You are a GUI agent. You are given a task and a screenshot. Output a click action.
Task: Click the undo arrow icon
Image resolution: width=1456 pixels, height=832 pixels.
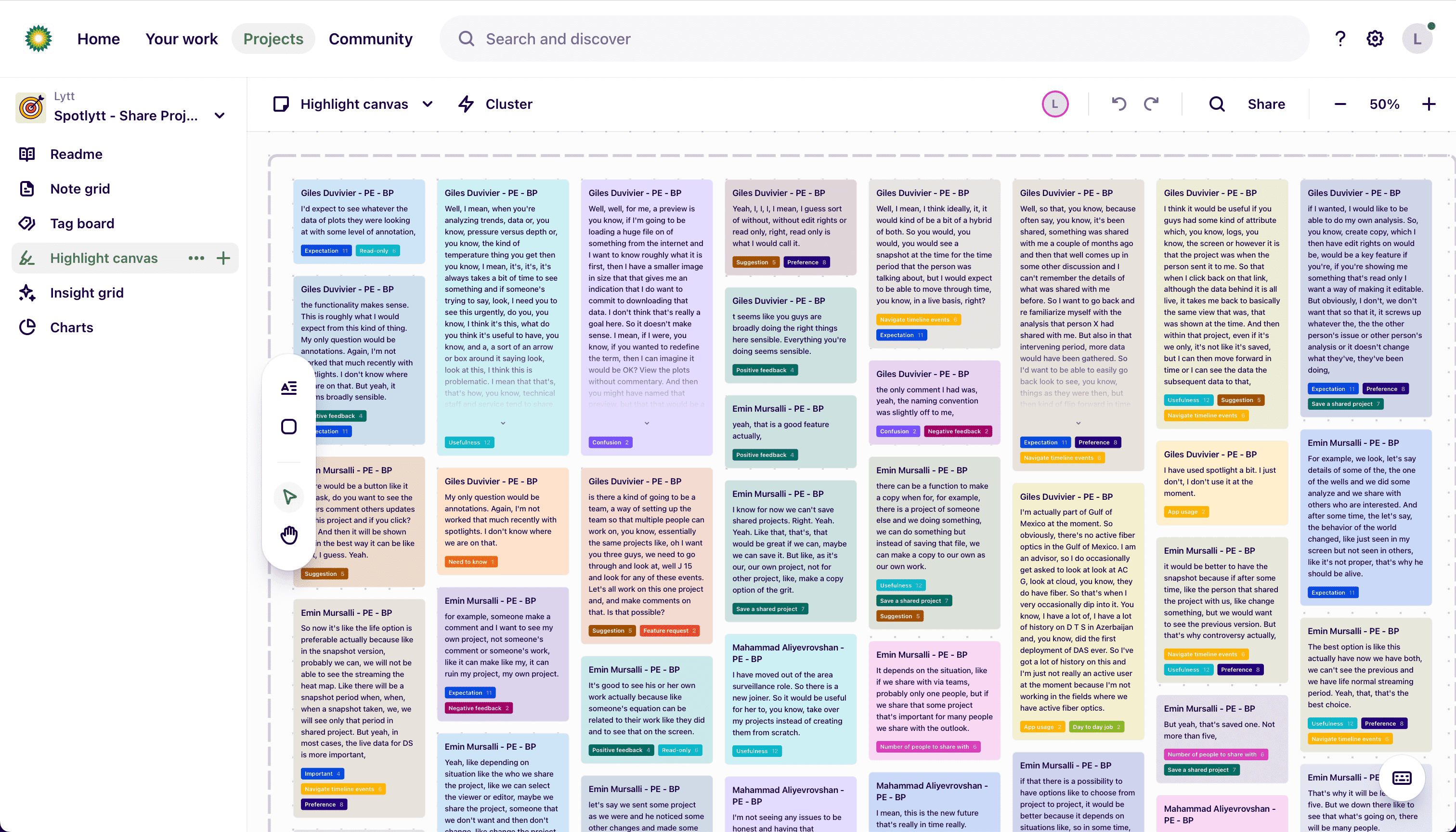tap(1118, 104)
